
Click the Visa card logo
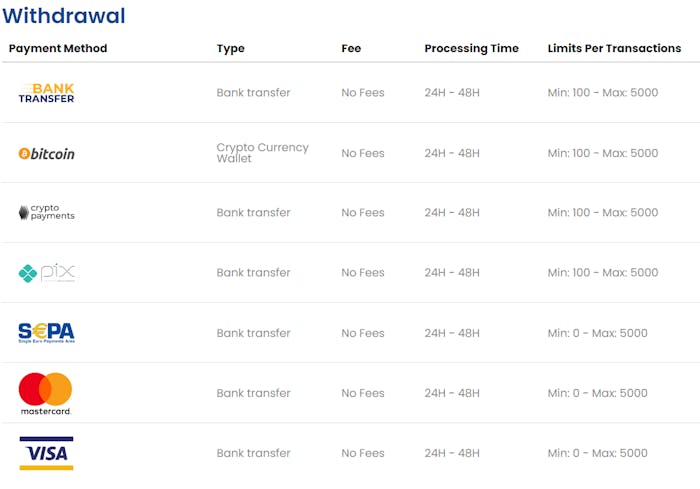(46, 453)
